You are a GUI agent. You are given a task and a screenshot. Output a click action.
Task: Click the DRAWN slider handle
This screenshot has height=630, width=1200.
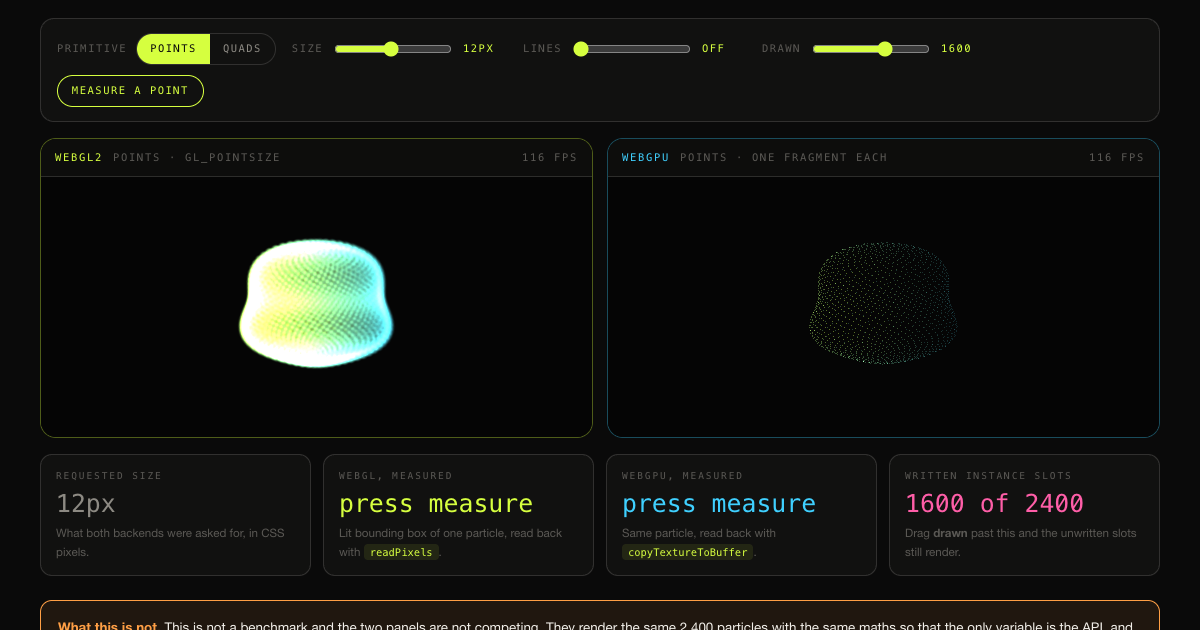pos(884,49)
